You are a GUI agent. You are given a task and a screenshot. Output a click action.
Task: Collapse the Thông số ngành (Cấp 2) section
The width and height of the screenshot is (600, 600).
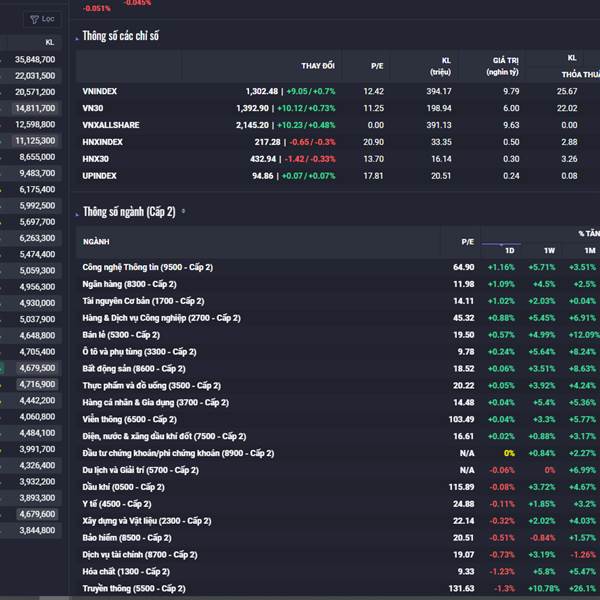point(77,214)
